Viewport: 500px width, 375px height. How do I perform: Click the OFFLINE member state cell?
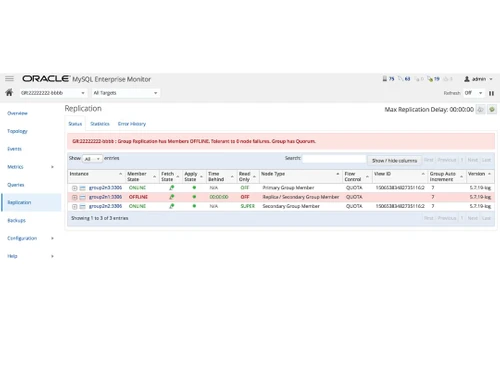[x=138, y=197]
